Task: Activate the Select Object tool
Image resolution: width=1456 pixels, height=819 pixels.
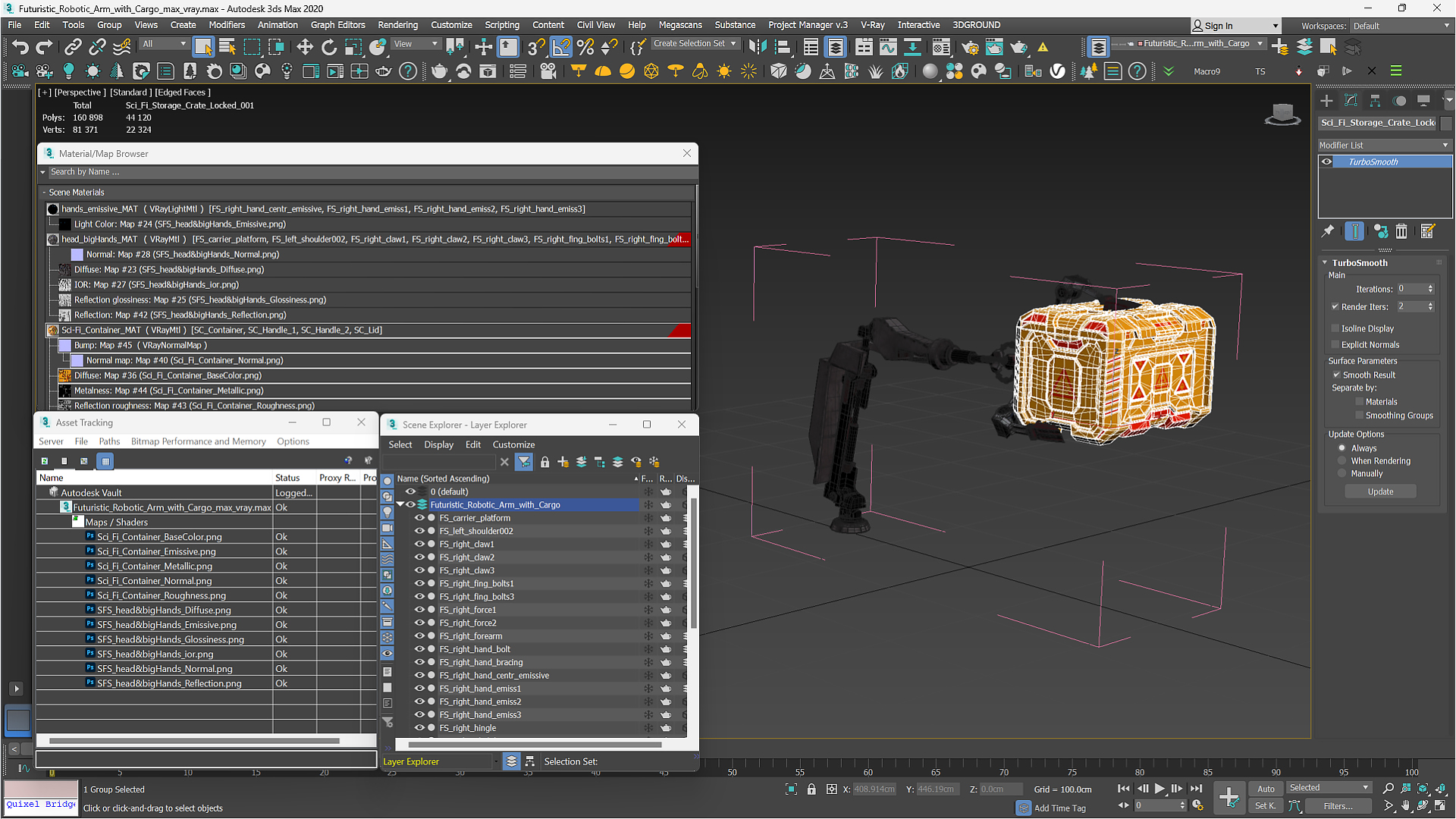Action: tap(203, 47)
